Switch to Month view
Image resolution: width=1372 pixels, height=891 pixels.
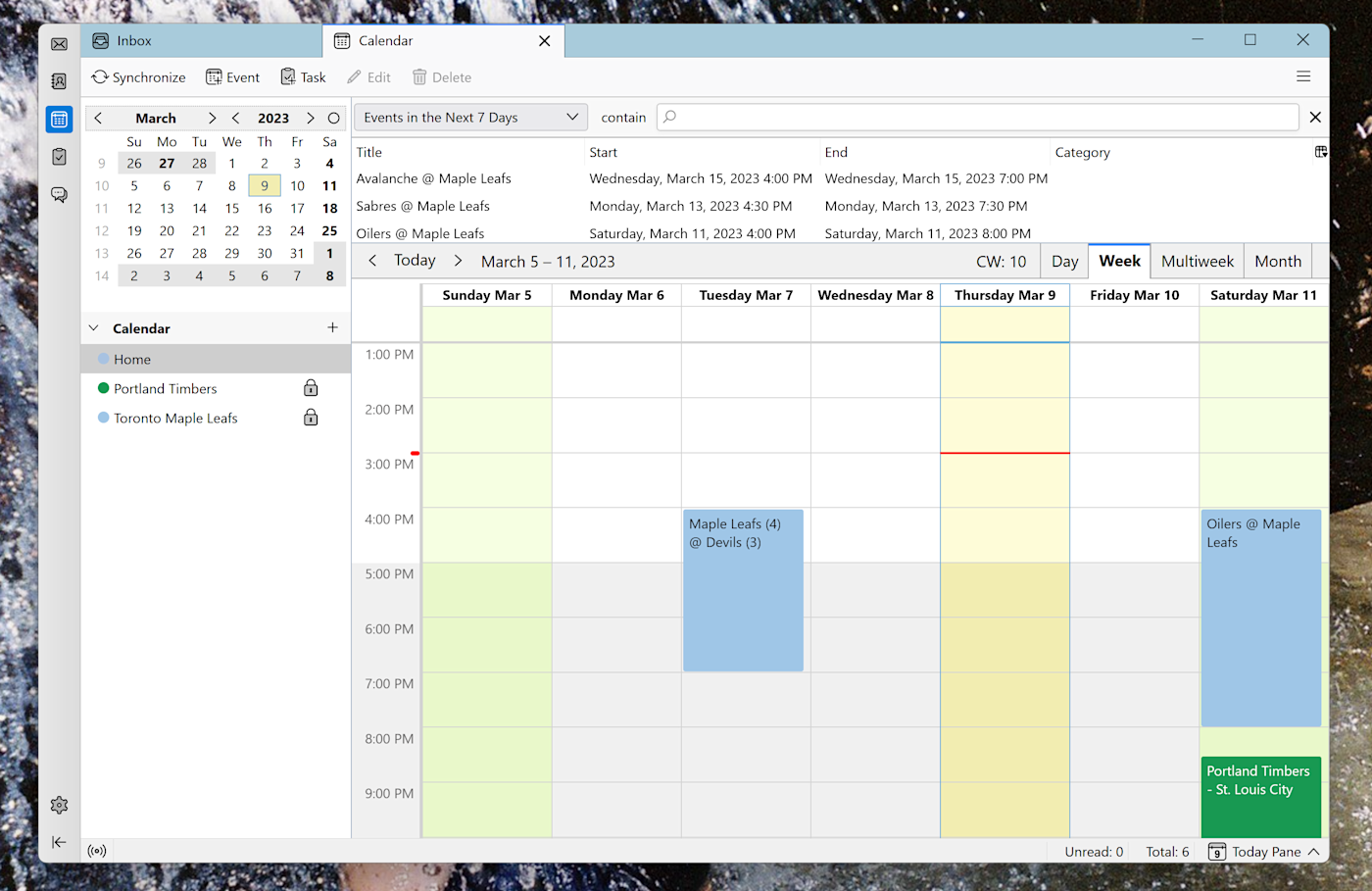pyautogui.click(x=1278, y=262)
